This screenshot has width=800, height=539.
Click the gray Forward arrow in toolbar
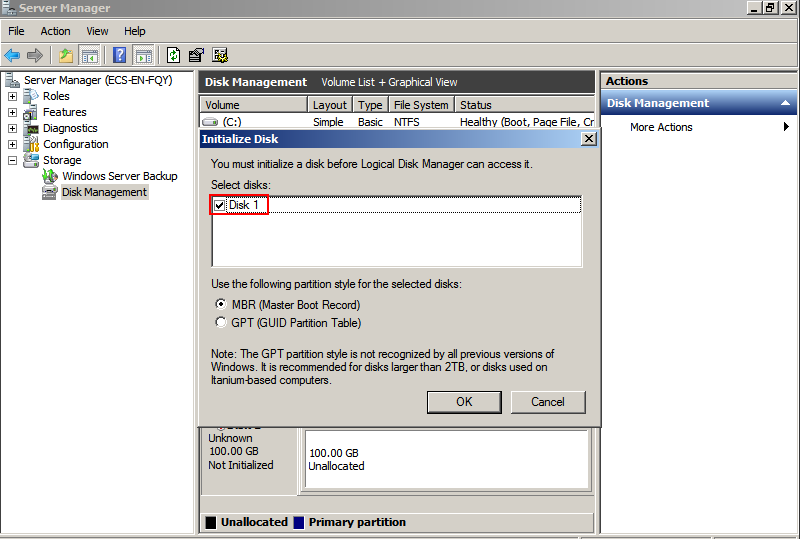tap(35, 55)
